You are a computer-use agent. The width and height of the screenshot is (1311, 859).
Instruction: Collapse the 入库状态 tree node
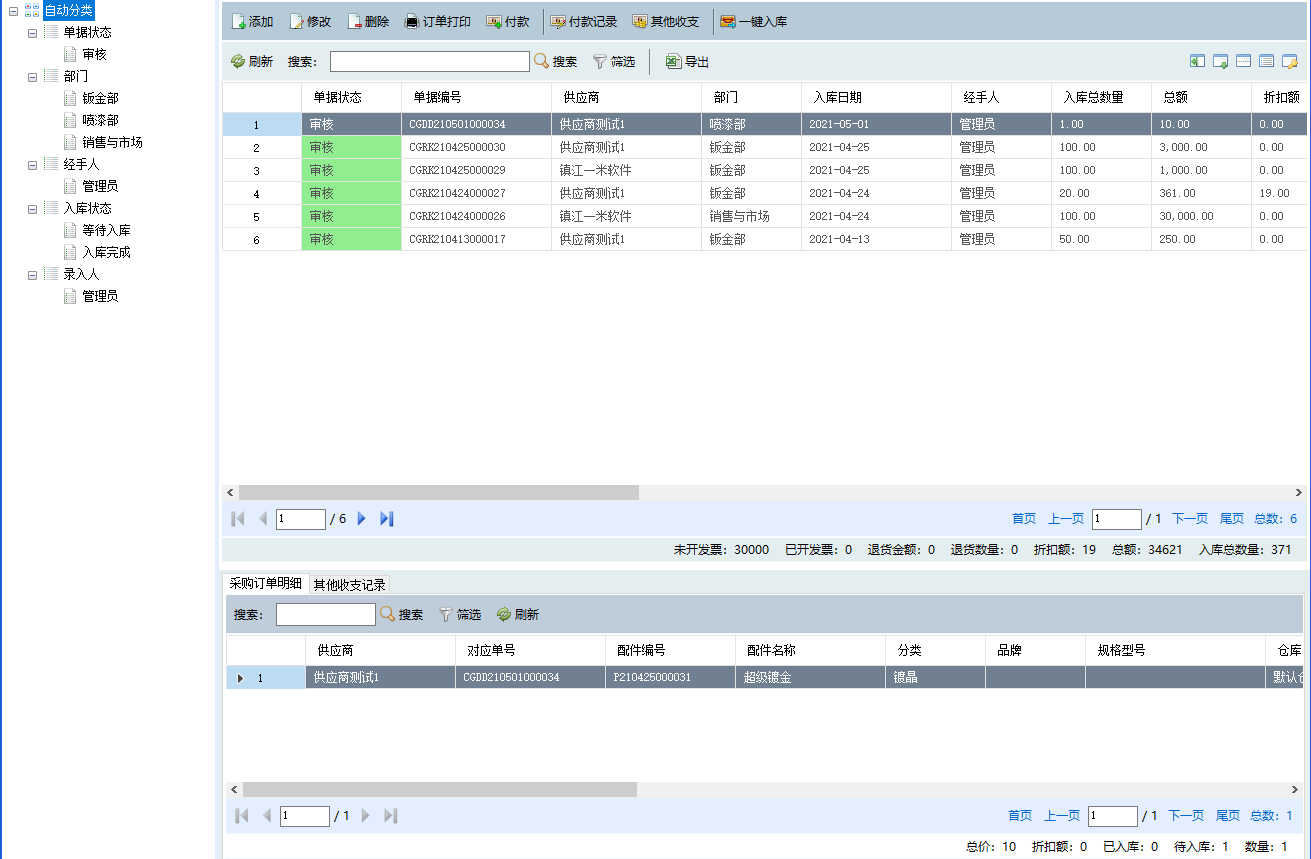tap(33, 209)
